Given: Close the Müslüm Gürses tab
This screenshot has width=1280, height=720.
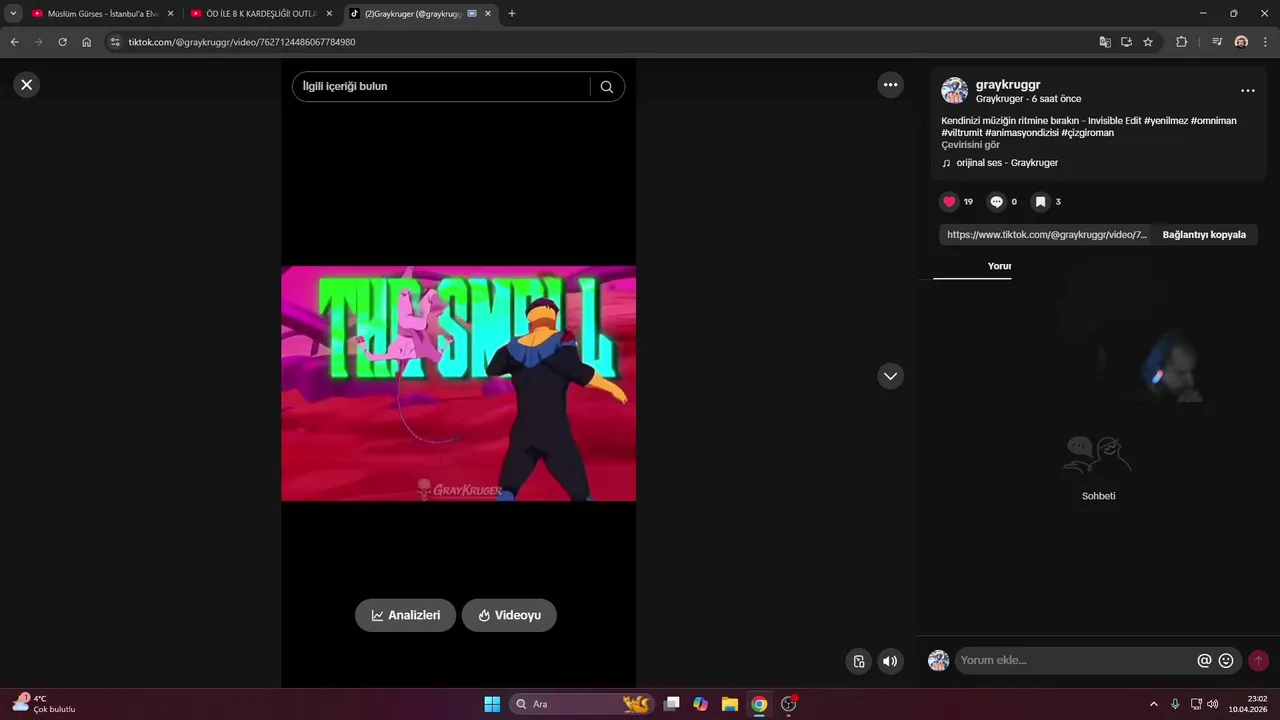Looking at the screenshot, I should pyautogui.click(x=170, y=14).
